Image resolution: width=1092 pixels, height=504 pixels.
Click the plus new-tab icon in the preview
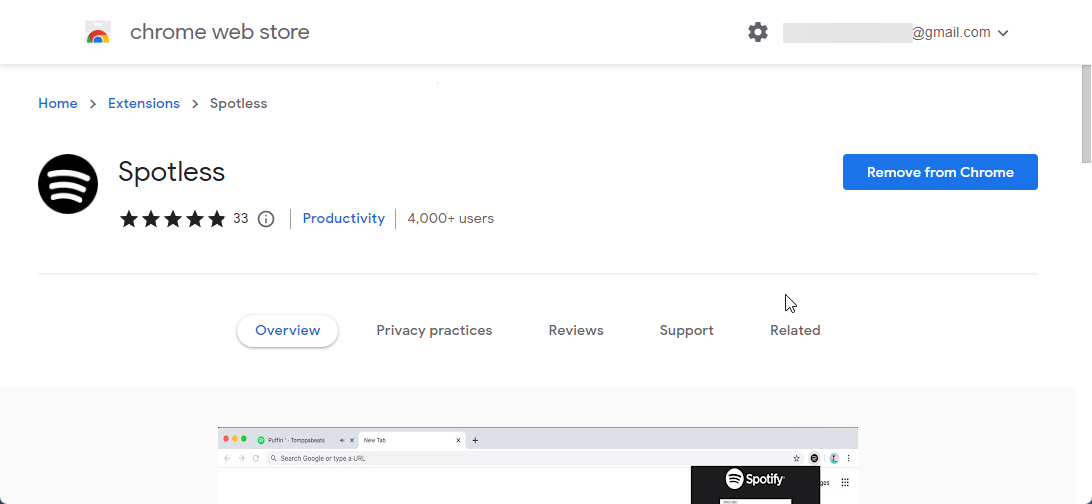(x=476, y=440)
